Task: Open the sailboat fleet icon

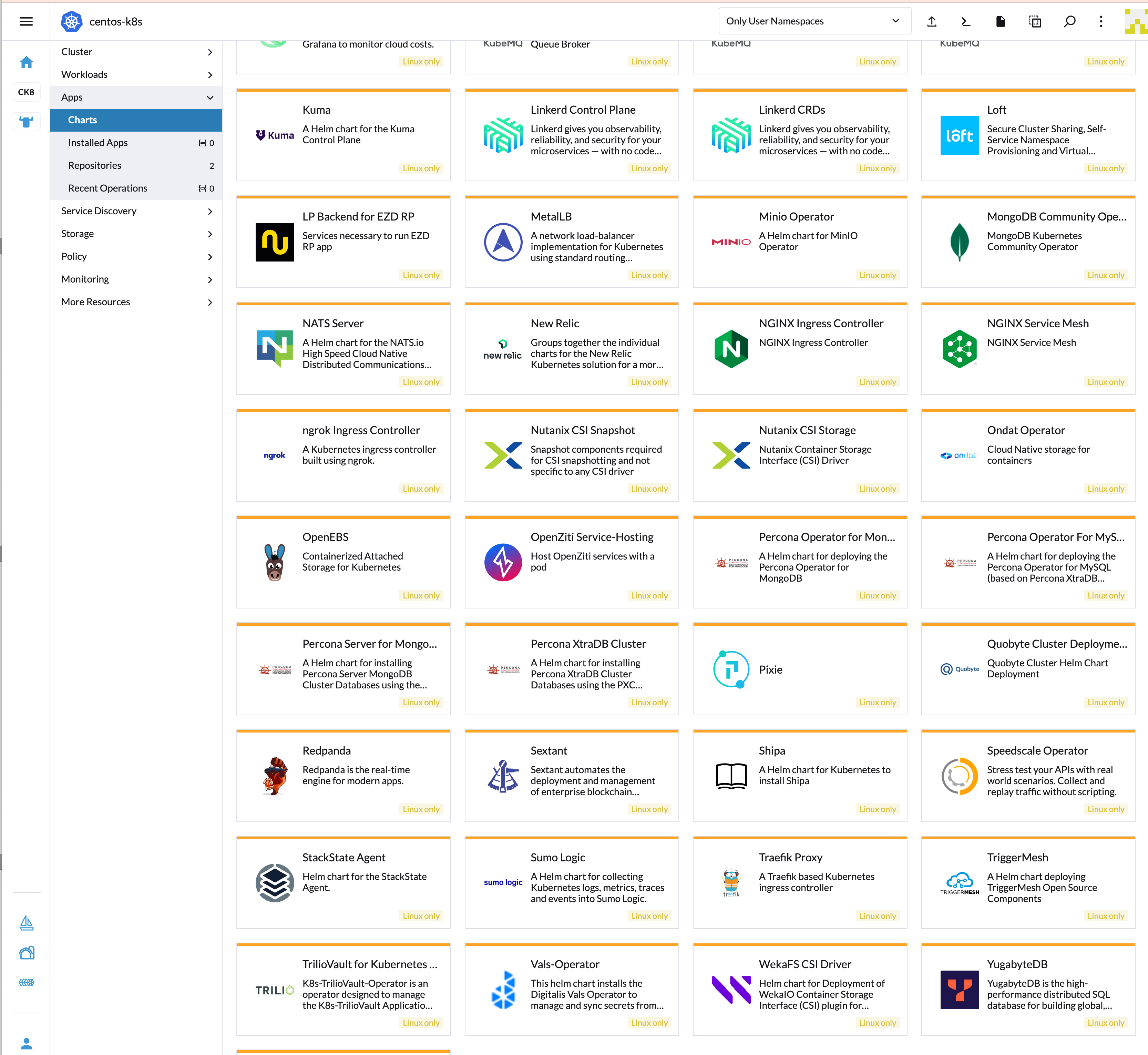Action: coord(26,923)
